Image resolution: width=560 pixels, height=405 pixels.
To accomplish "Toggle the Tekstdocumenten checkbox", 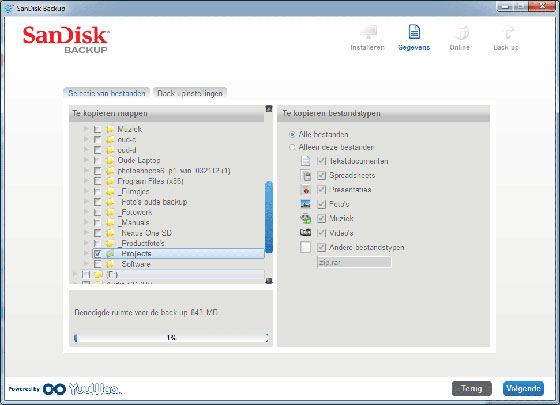I will [321, 161].
